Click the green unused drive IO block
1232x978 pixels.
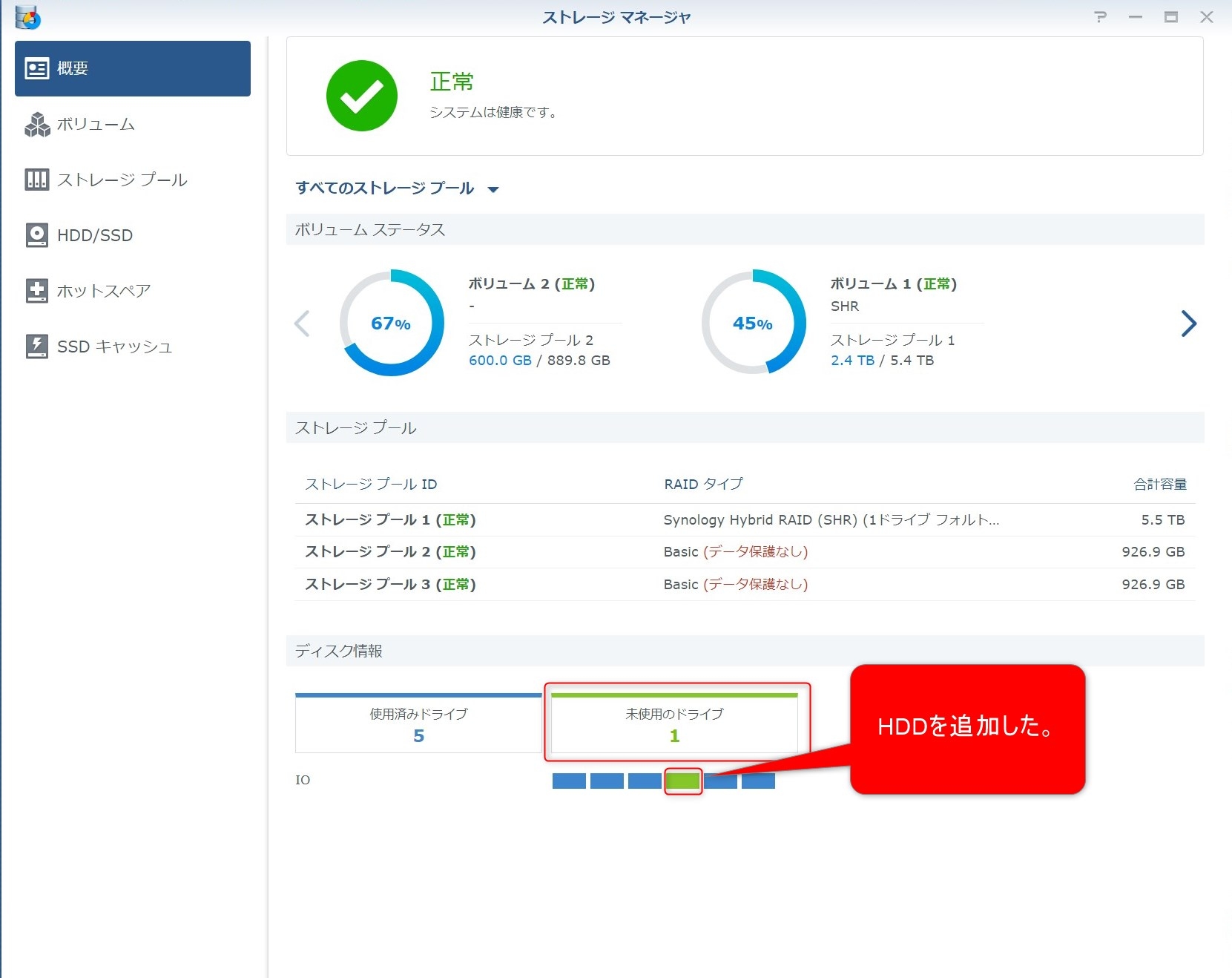pyautogui.click(x=682, y=781)
